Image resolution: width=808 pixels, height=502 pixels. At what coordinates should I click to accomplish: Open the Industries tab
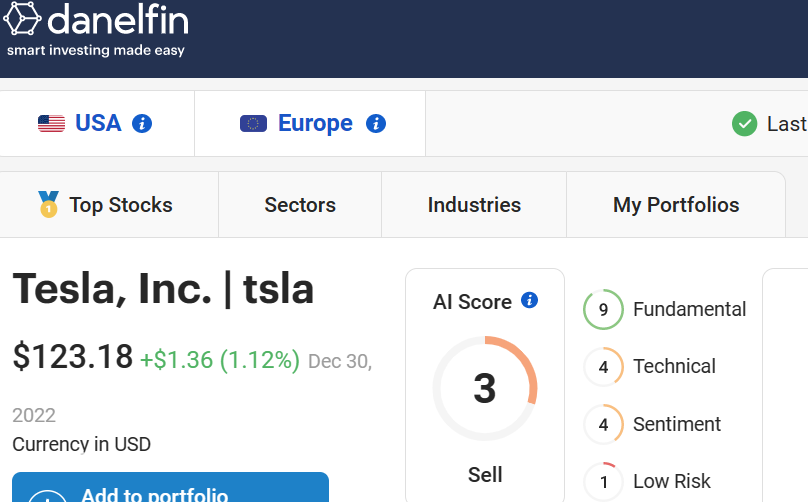(474, 205)
